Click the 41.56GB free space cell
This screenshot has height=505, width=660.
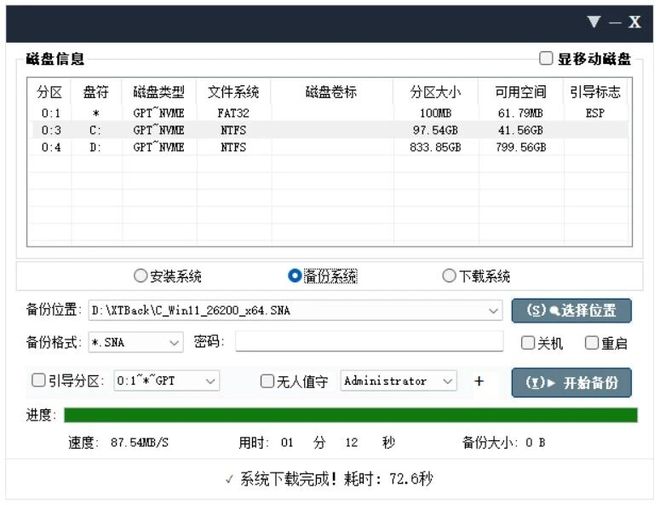(x=521, y=130)
